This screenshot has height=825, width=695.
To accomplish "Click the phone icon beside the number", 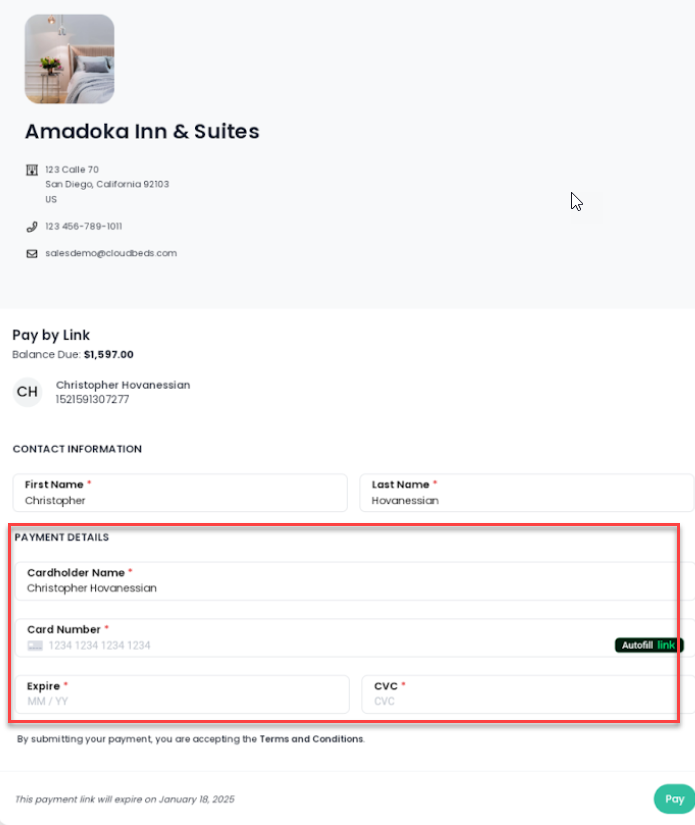I will (32, 227).
